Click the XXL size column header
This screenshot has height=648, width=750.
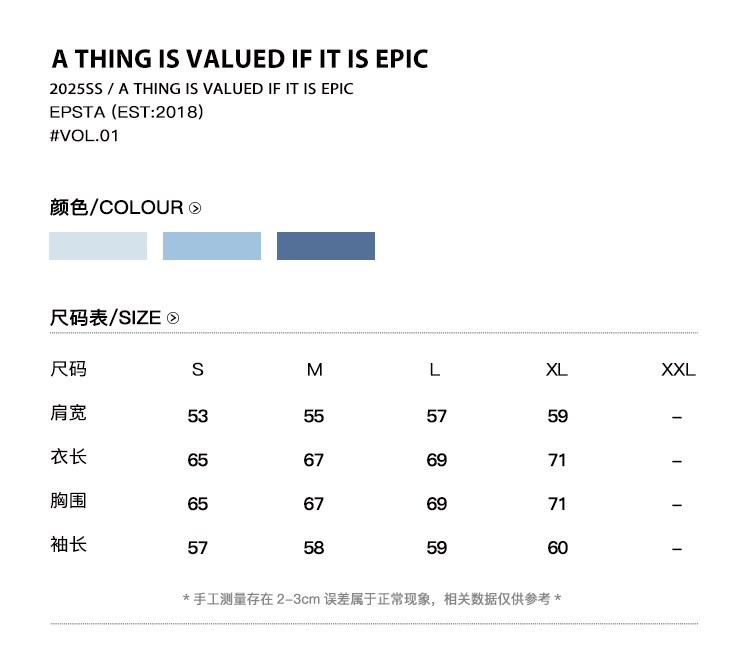point(678,370)
